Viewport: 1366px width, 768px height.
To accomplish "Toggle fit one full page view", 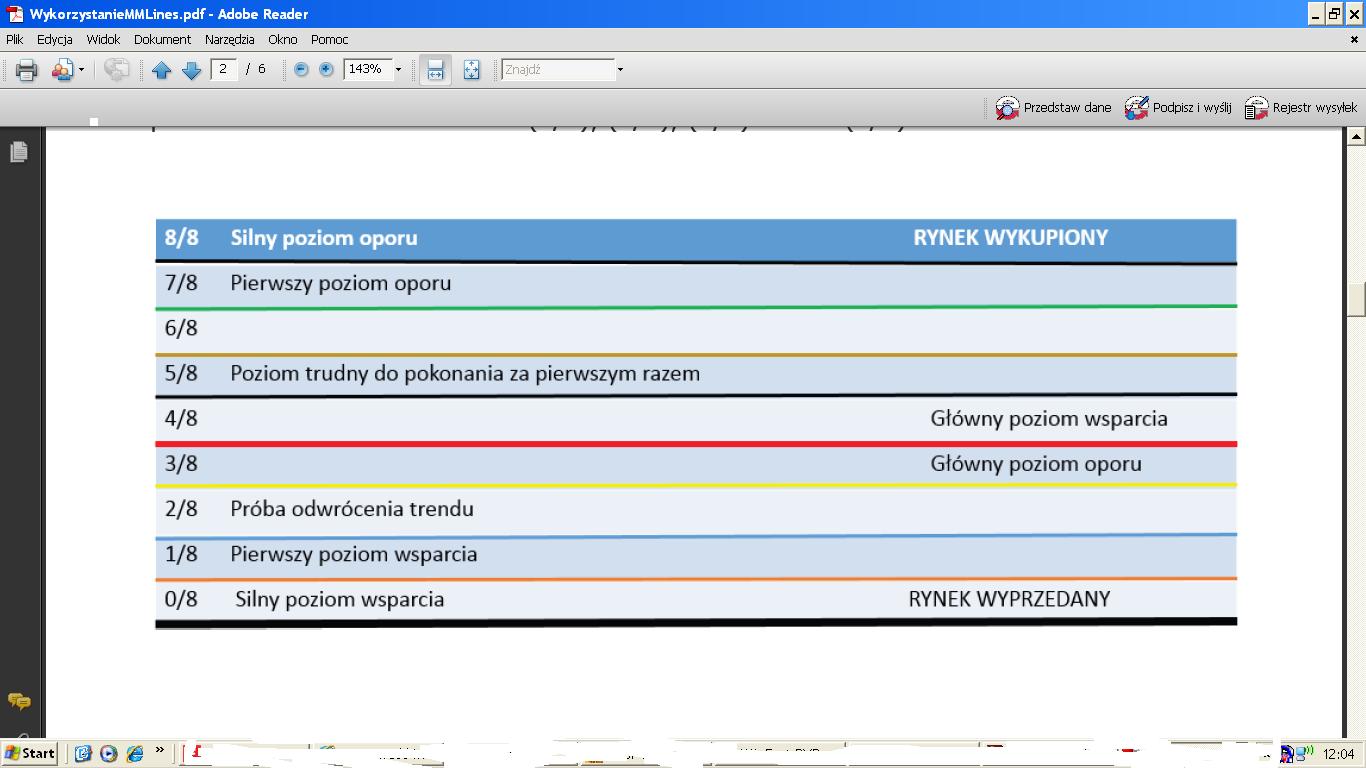I will [x=471, y=70].
